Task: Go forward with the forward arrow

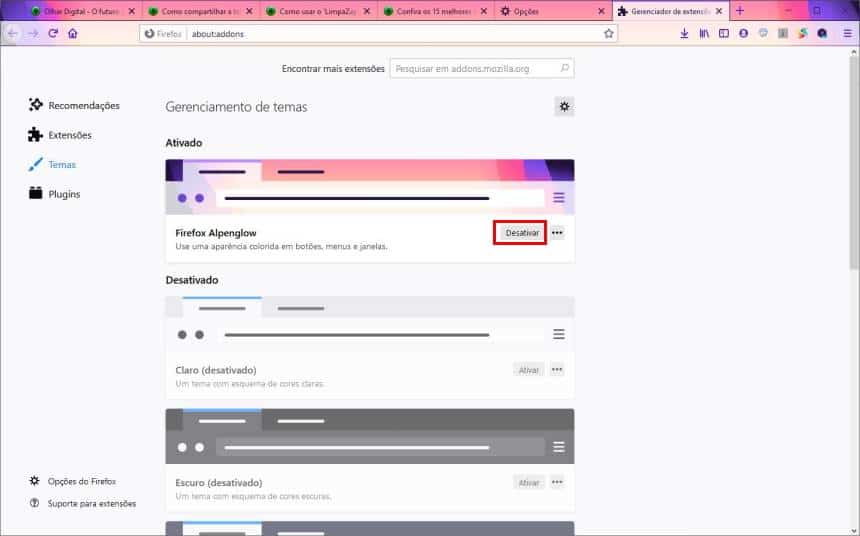Action: [x=33, y=33]
